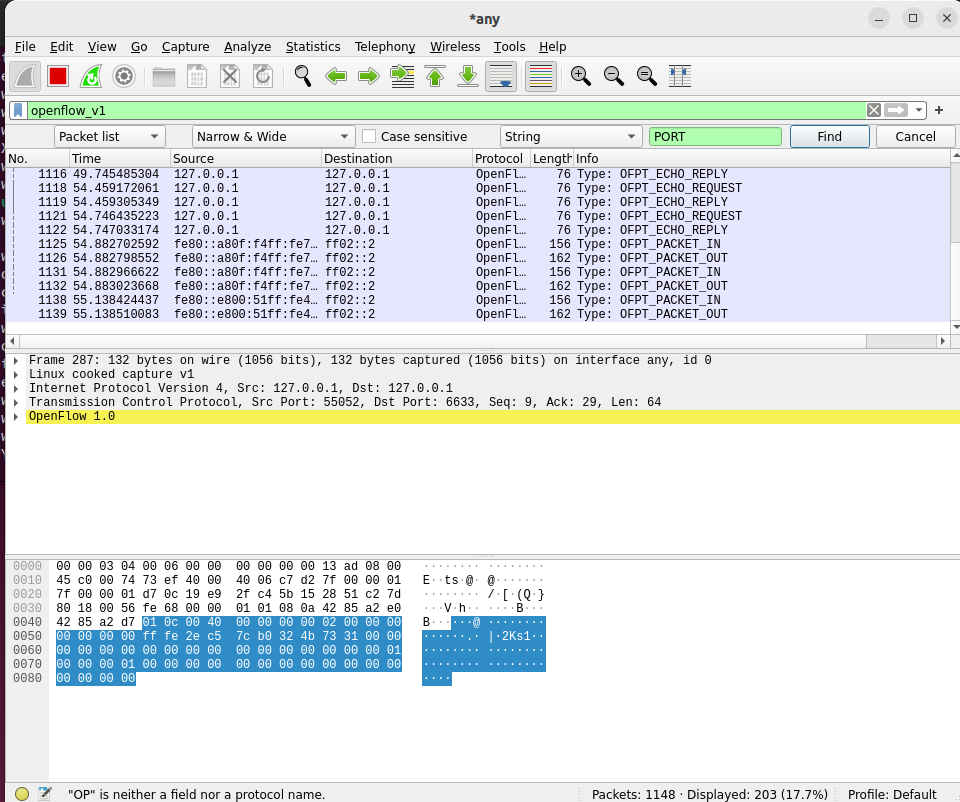Click the go to specified packet icon
Image resolution: width=960 pixels, height=802 pixels.
402,77
